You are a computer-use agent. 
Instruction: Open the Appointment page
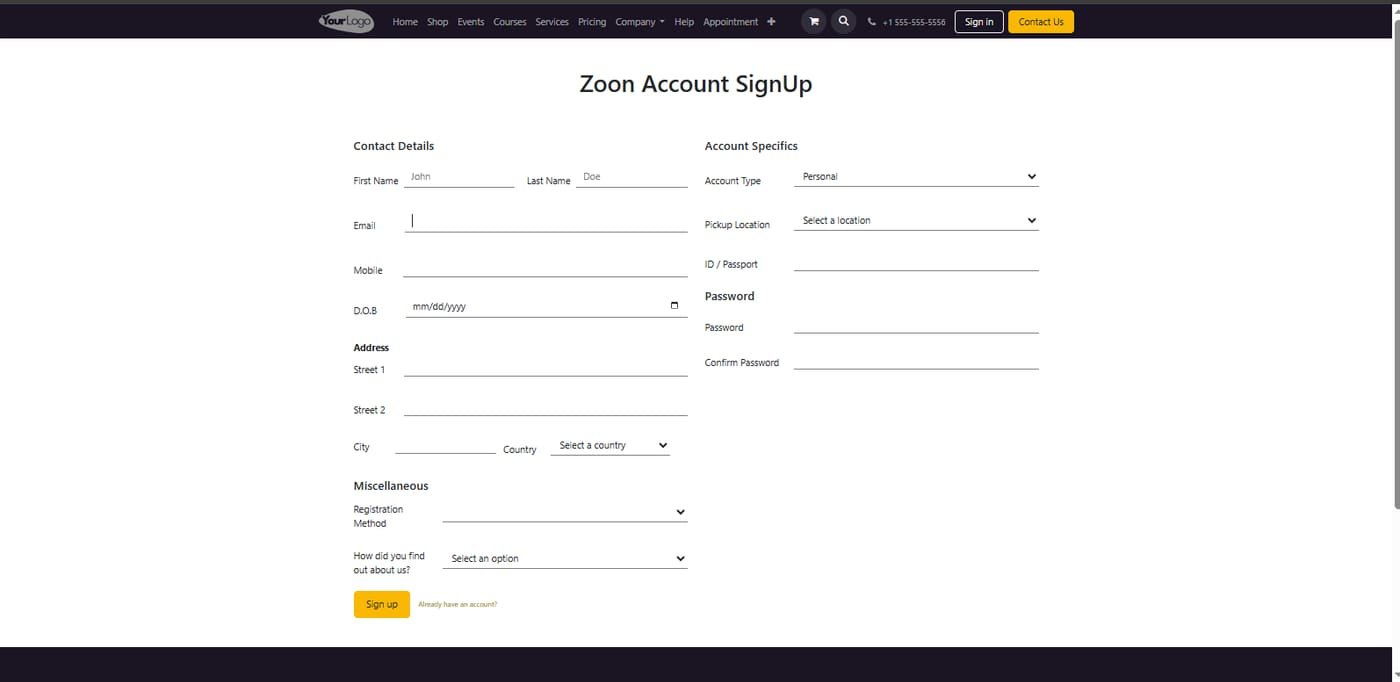point(731,22)
